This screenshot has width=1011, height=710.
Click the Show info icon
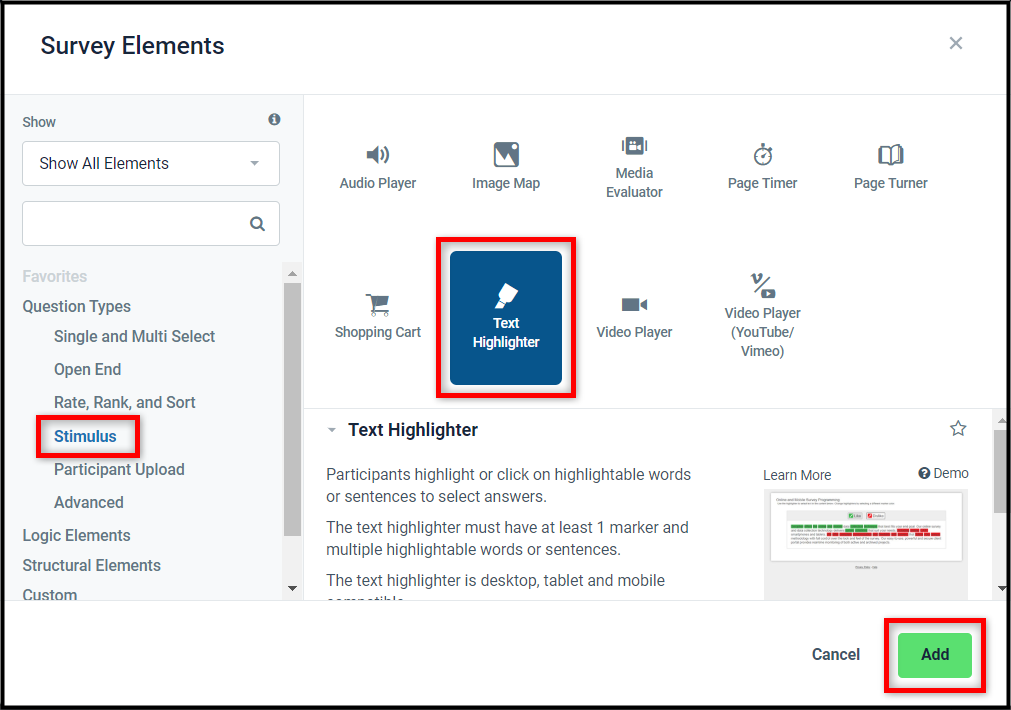coord(274,119)
